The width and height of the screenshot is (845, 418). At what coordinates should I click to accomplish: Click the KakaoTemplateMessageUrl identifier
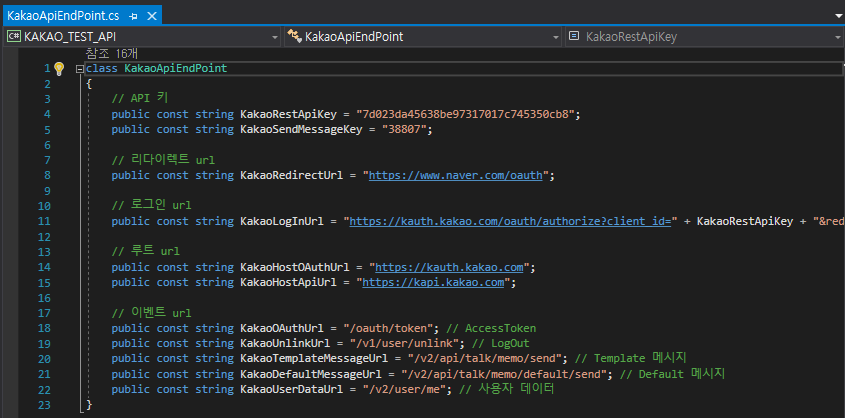click(314, 359)
